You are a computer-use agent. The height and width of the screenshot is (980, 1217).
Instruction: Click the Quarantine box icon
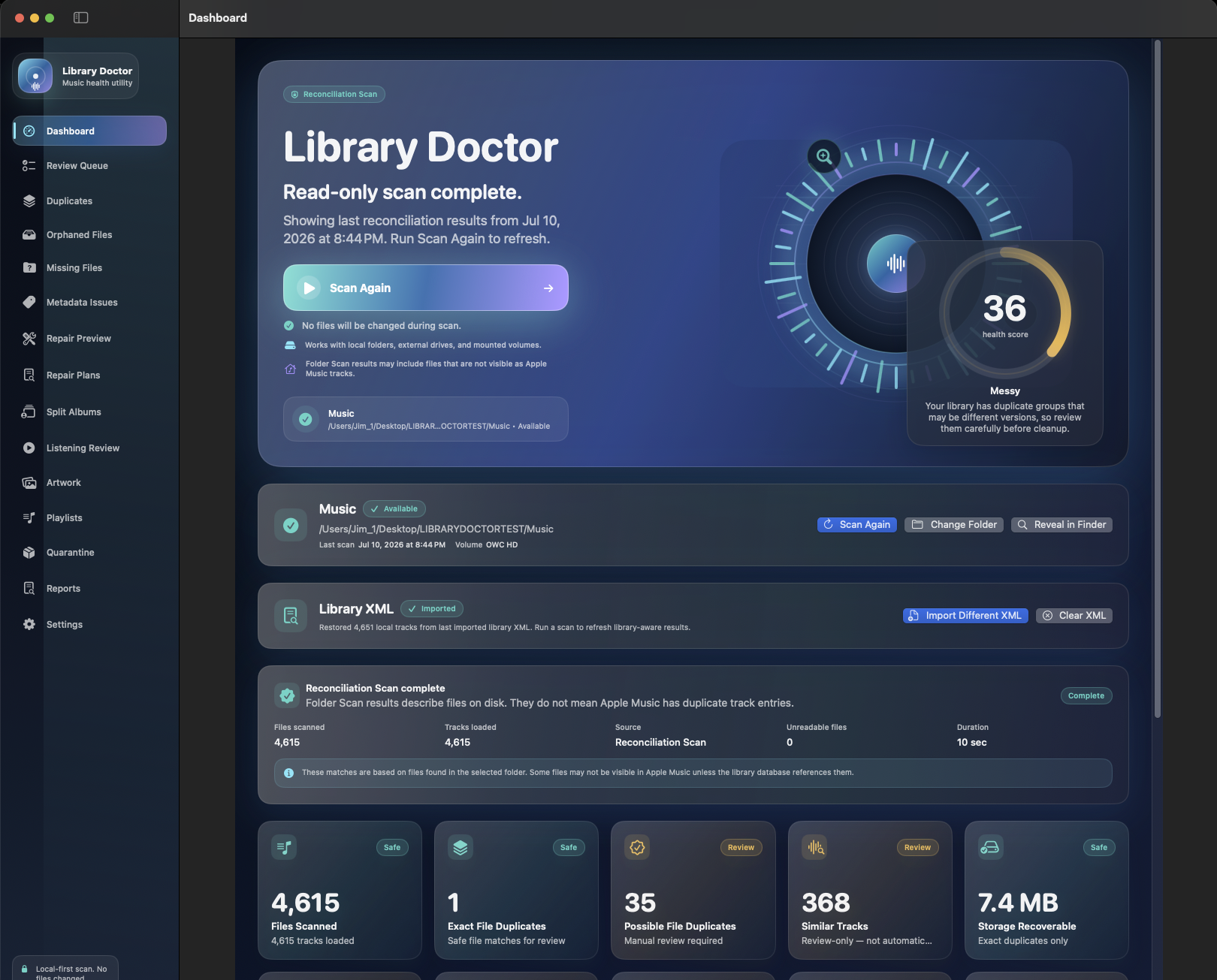pos(29,553)
